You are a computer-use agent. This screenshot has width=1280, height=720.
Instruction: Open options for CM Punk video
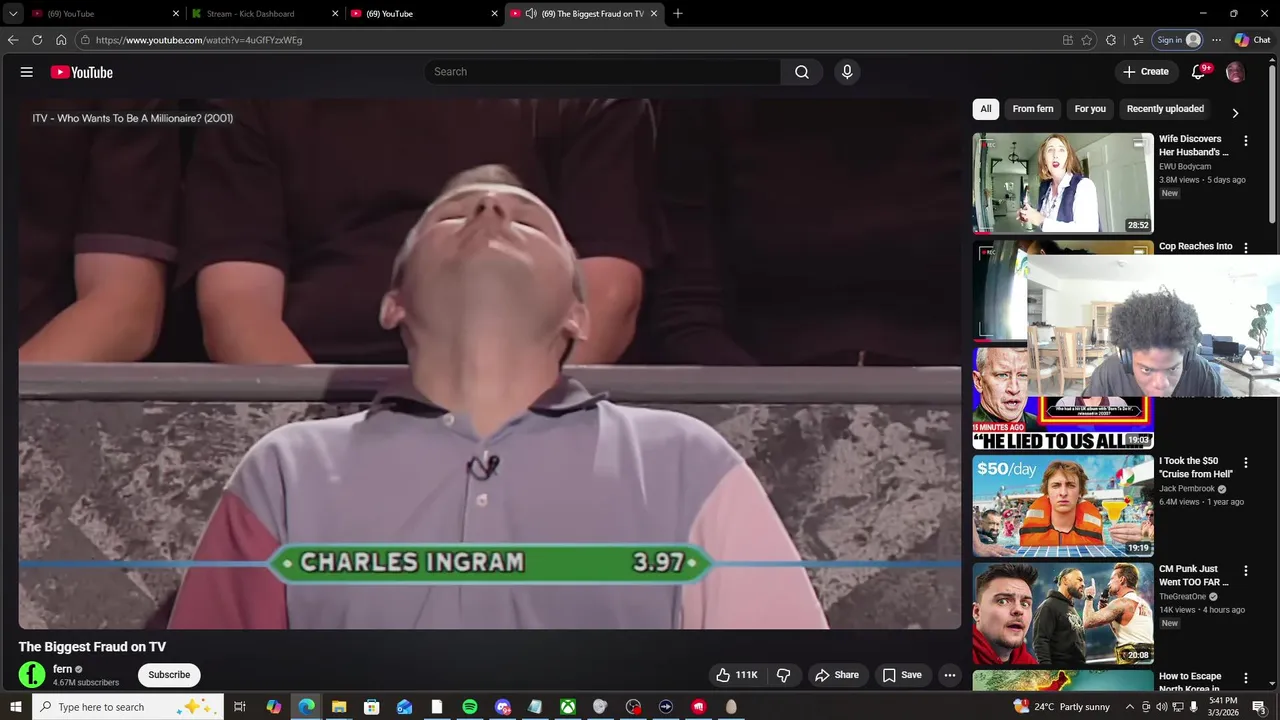tap(1246, 570)
